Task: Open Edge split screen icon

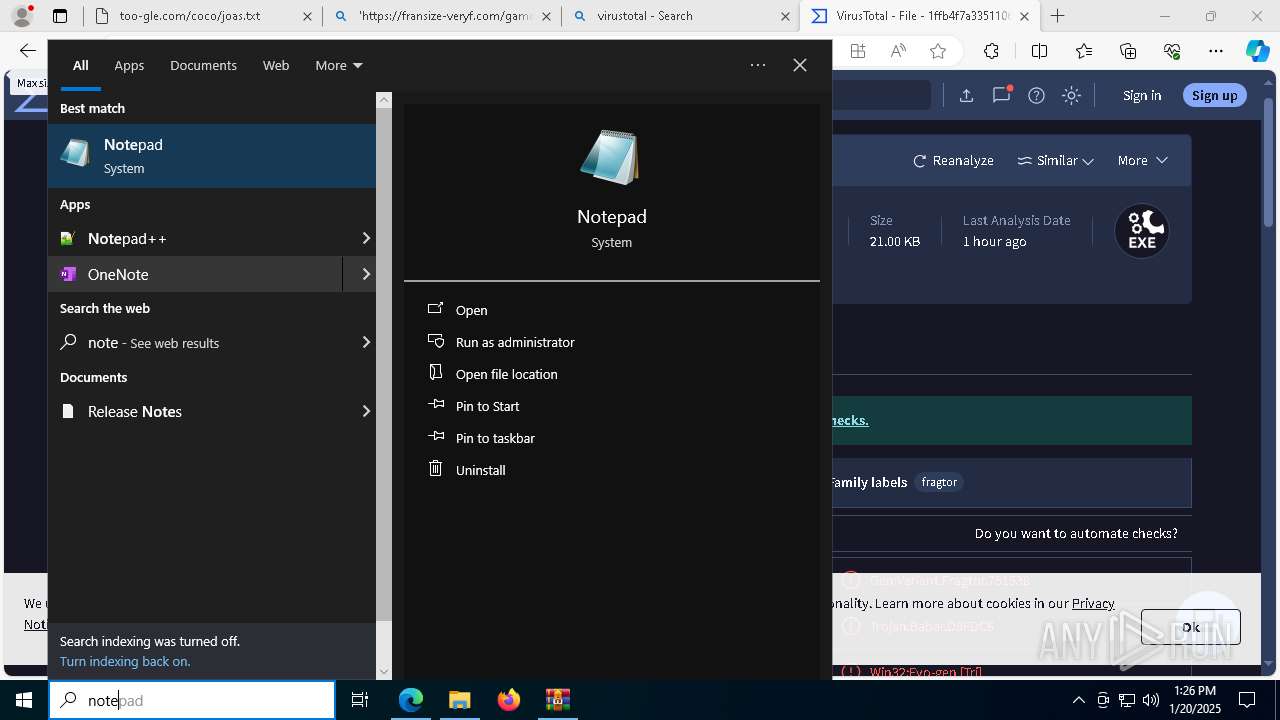Action: point(1039,51)
